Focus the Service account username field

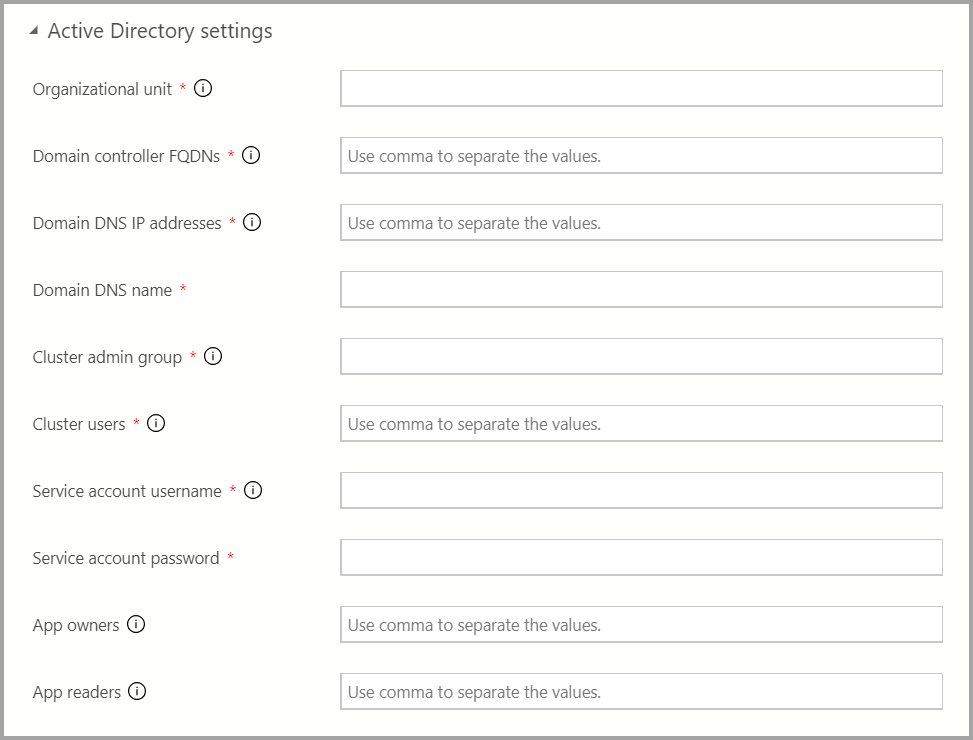click(x=641, y=490)
